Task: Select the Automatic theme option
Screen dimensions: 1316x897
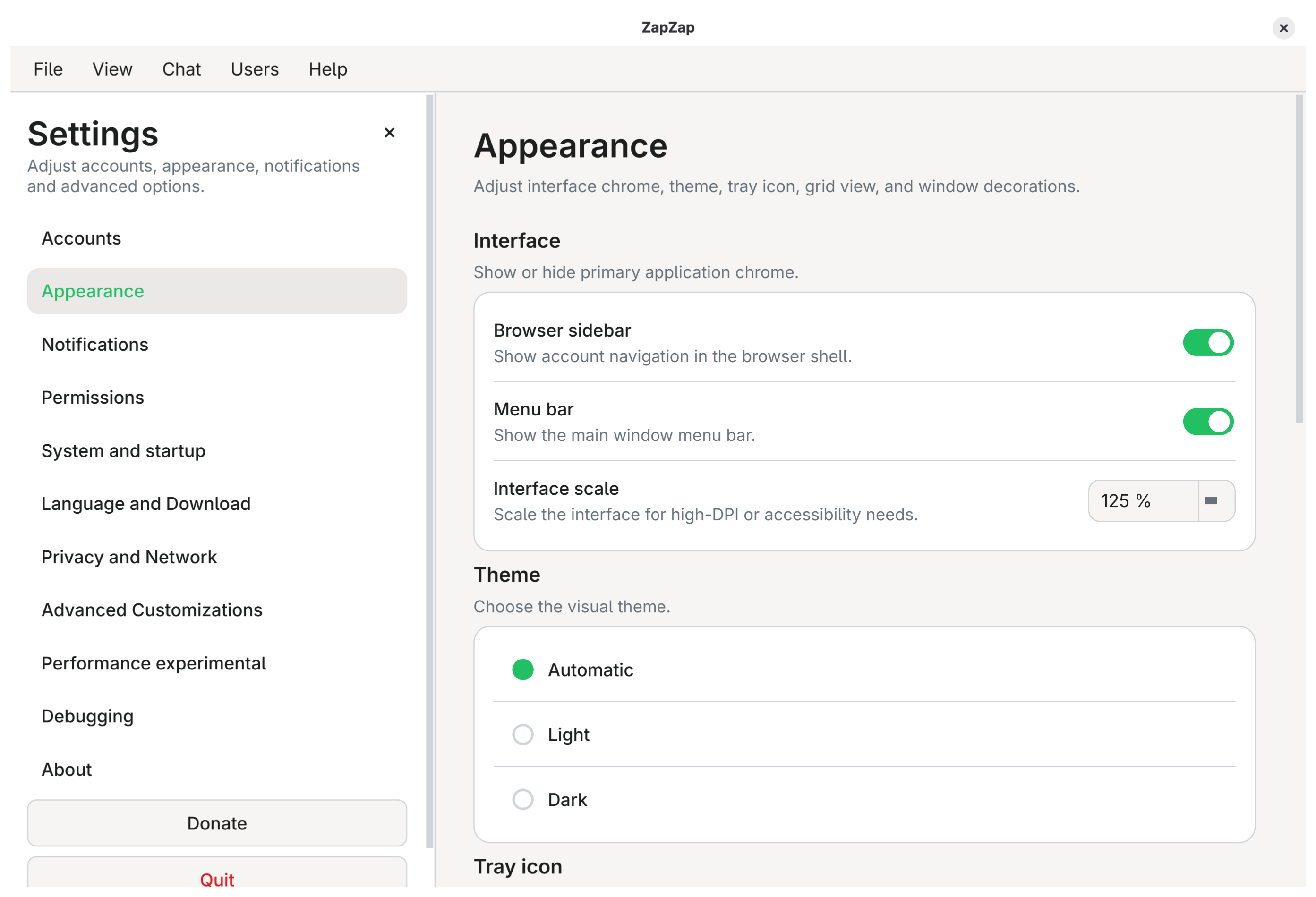Action: point(522,669)
